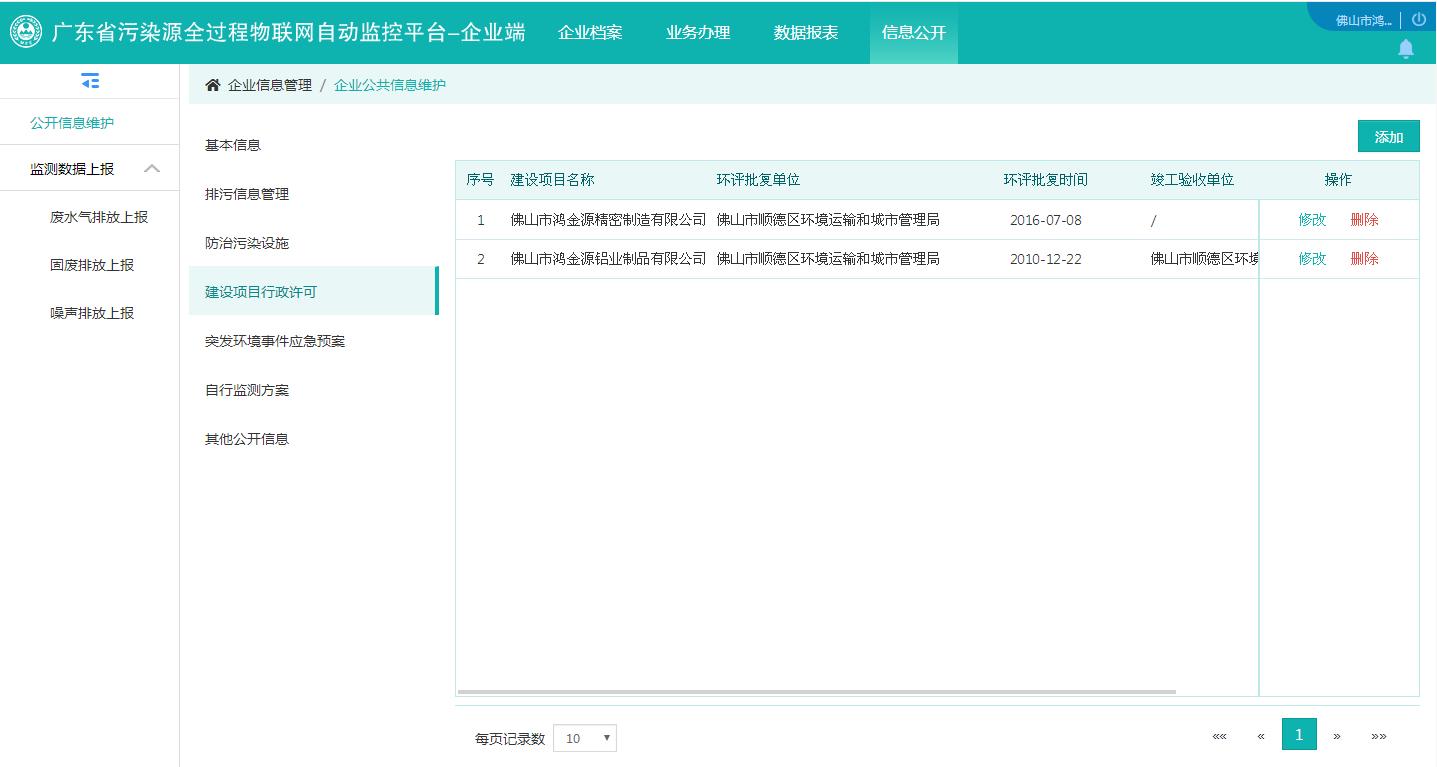Viewport: 1437px width, 767px height.
Task: Click the 企业公共信息维护 breadcrumb
Action: point(390,85)
